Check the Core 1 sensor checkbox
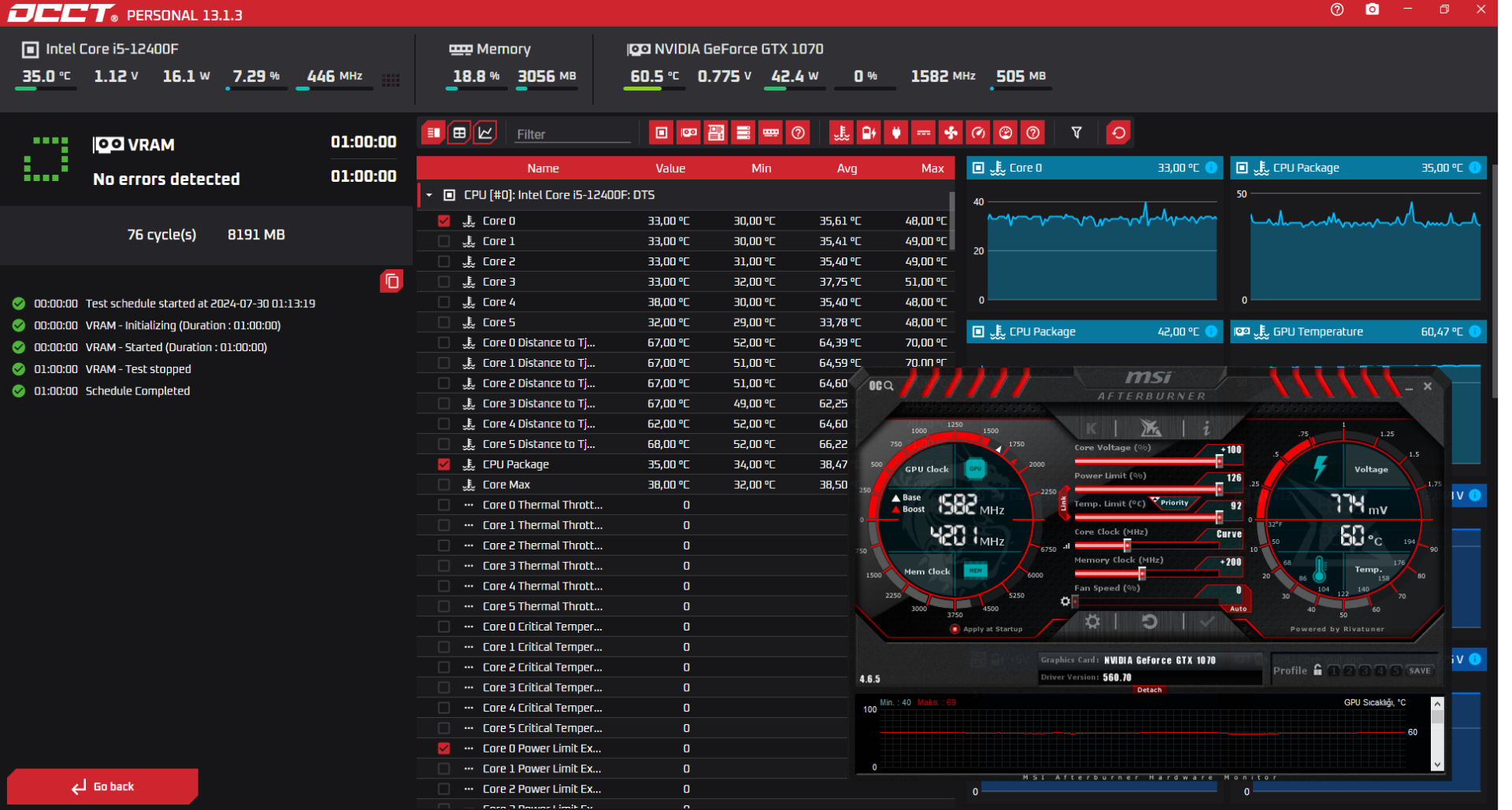Screen dimensions: 1512x810 click(444, 242)
